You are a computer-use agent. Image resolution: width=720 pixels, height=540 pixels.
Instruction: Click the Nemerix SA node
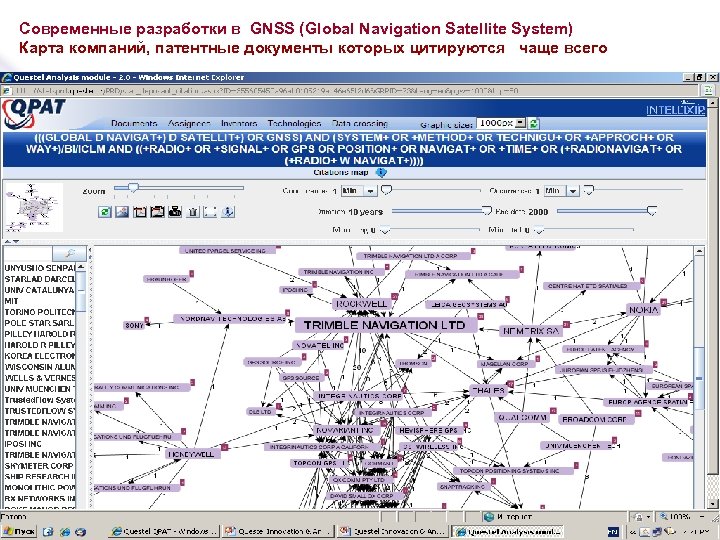point(530,331)
